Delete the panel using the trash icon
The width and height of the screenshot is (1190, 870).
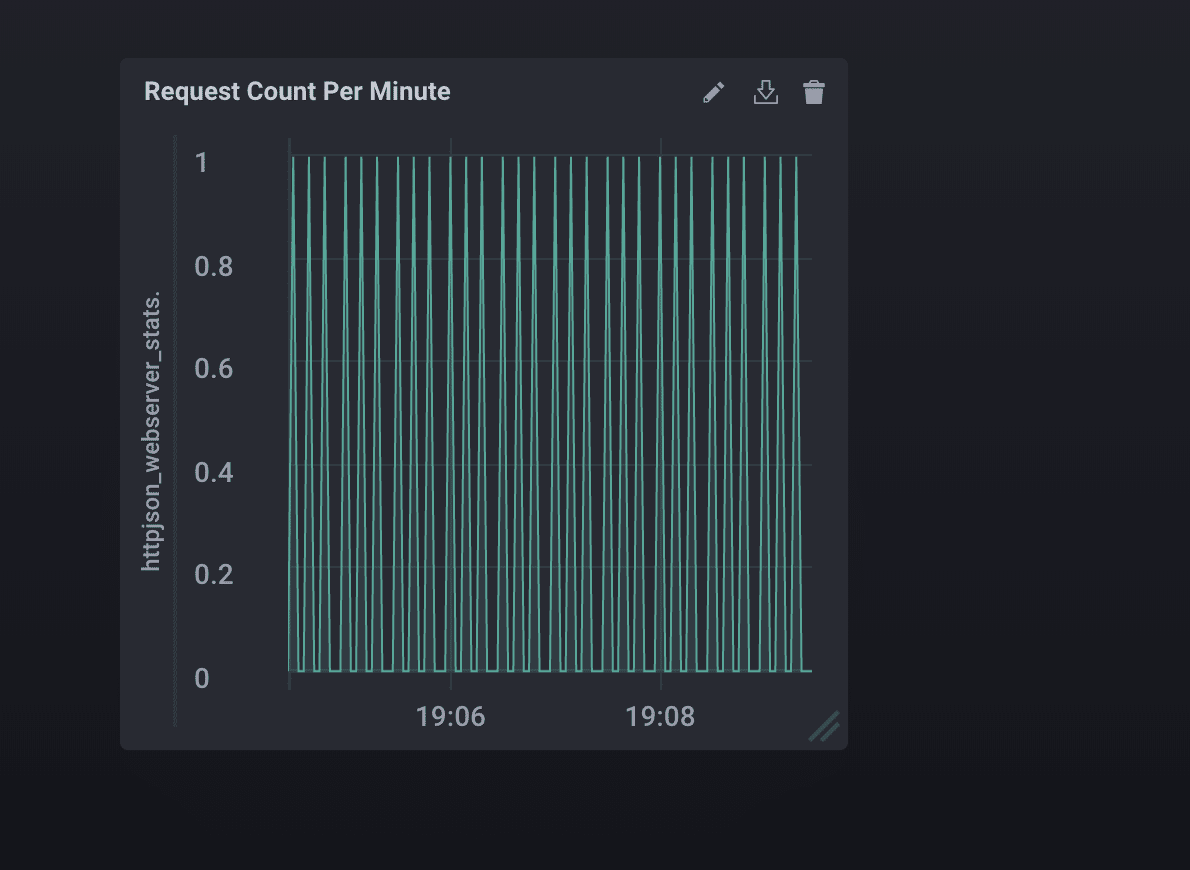tap(814, 93)
